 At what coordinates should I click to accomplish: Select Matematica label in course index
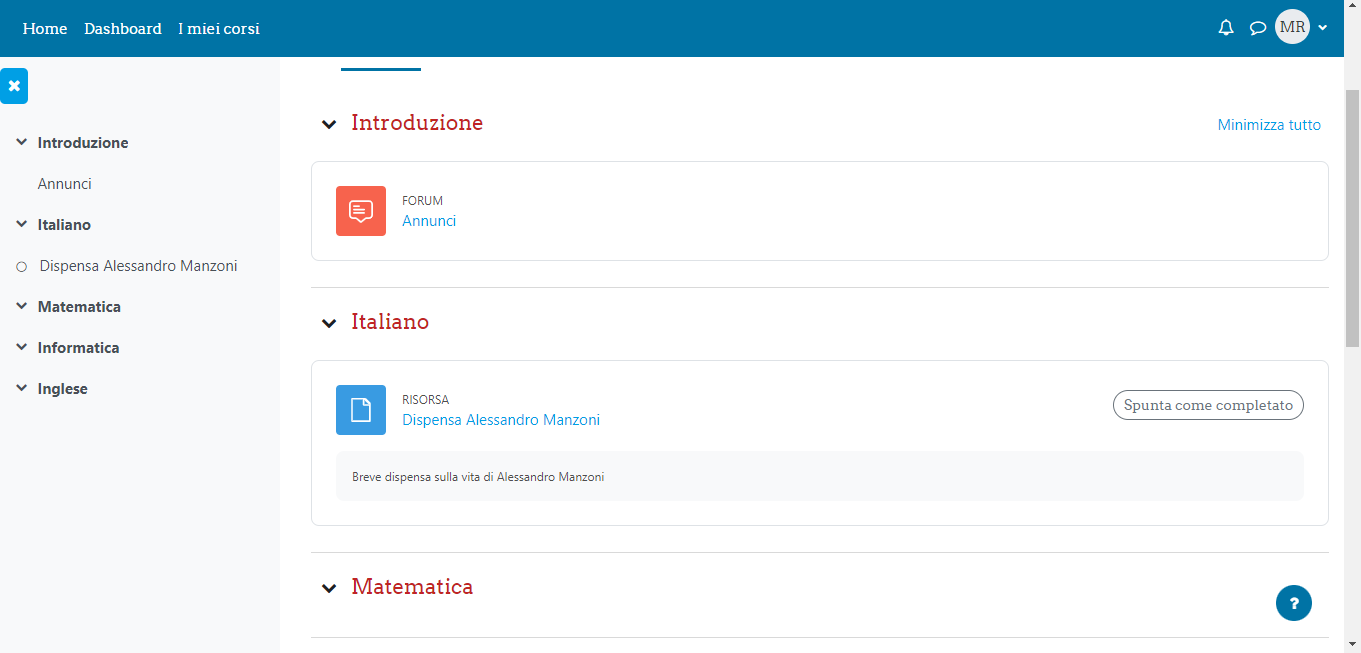coord(79,307)
